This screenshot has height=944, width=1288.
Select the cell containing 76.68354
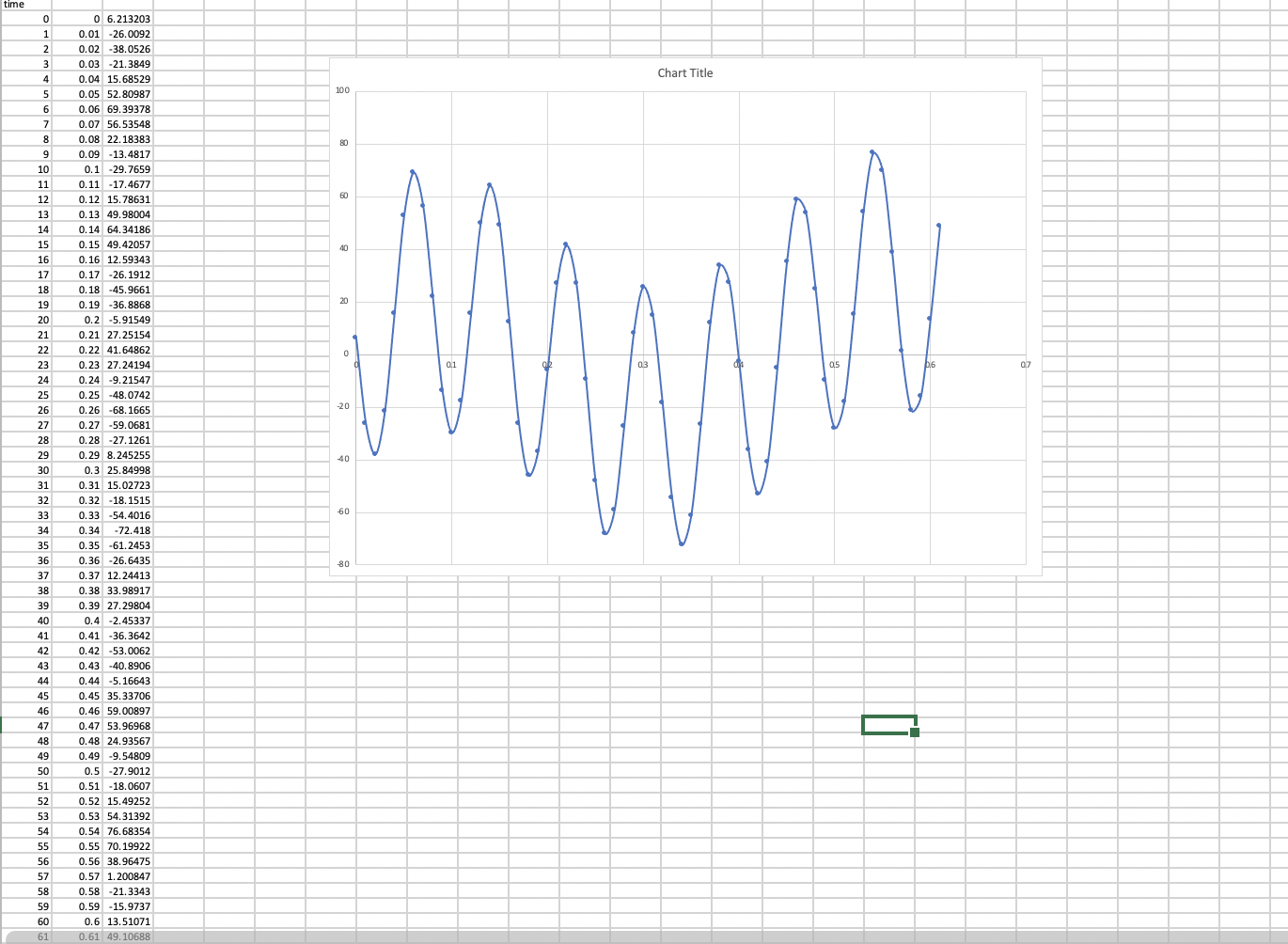click(x=129, y=831)
